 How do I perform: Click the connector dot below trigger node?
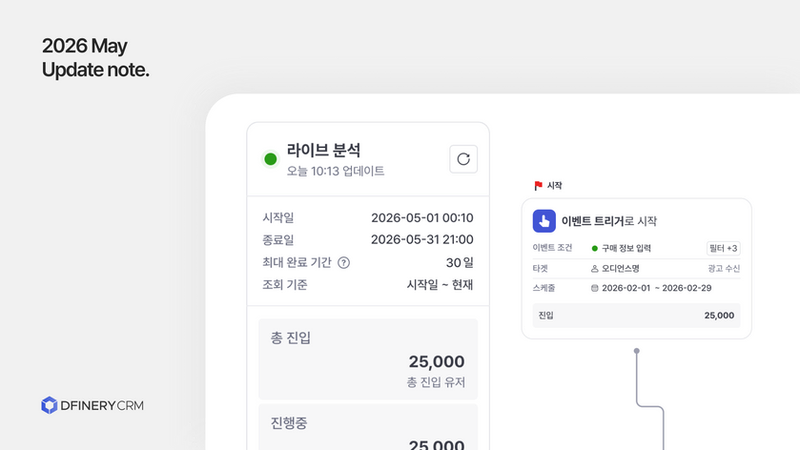636,351
